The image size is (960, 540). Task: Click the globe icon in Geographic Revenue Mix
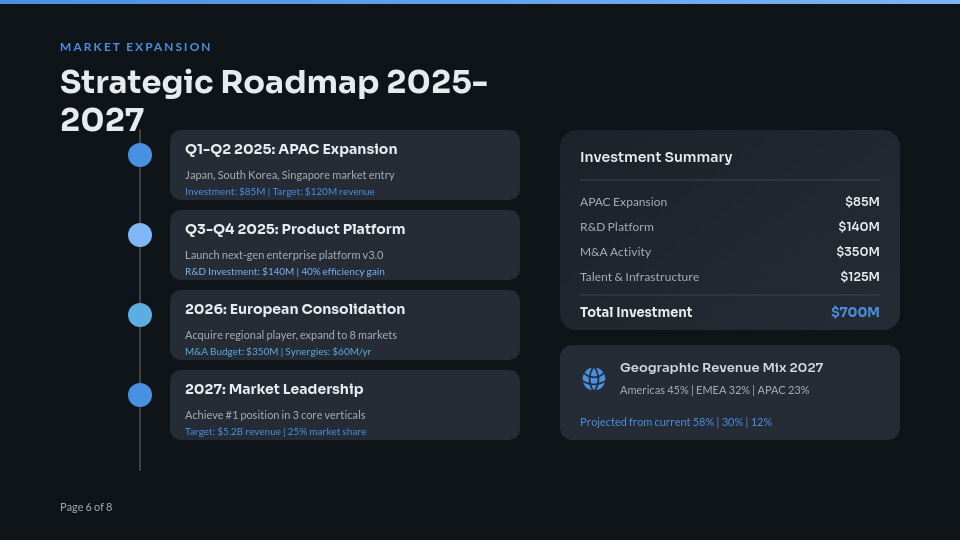[x=594, y=378]
